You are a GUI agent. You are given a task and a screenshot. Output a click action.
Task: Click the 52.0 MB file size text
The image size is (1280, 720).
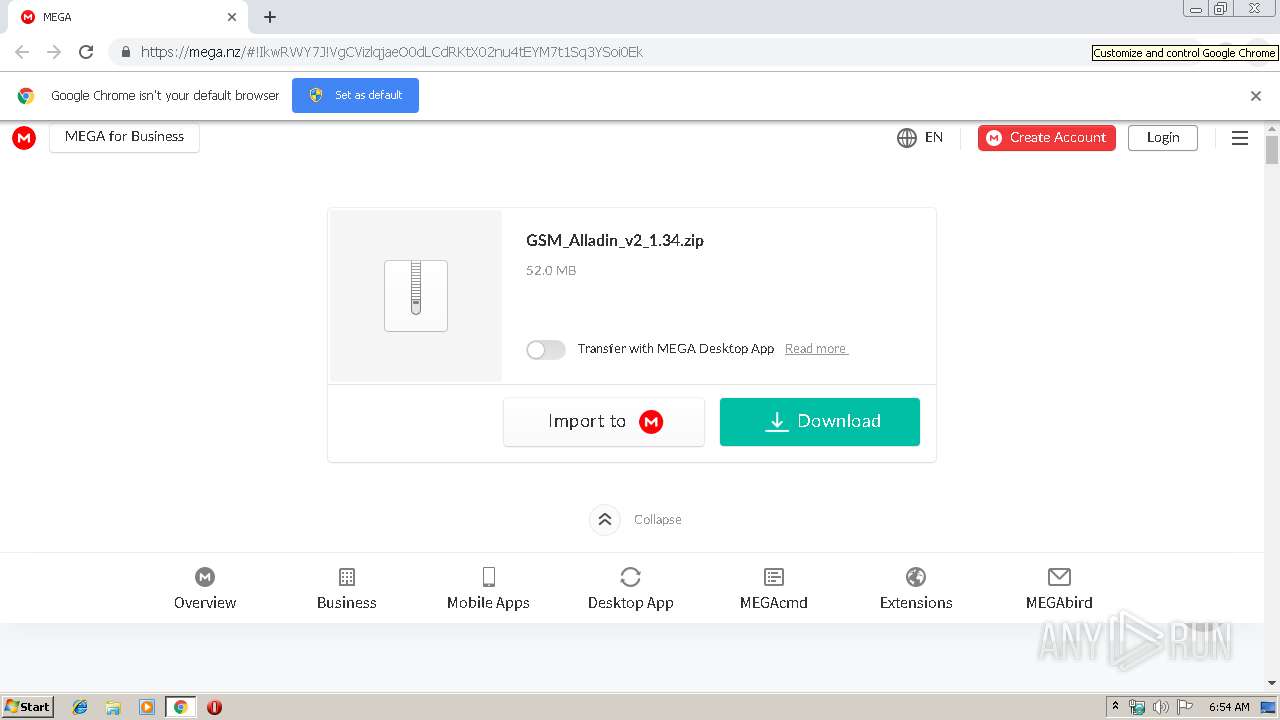[x=551, y=270]
